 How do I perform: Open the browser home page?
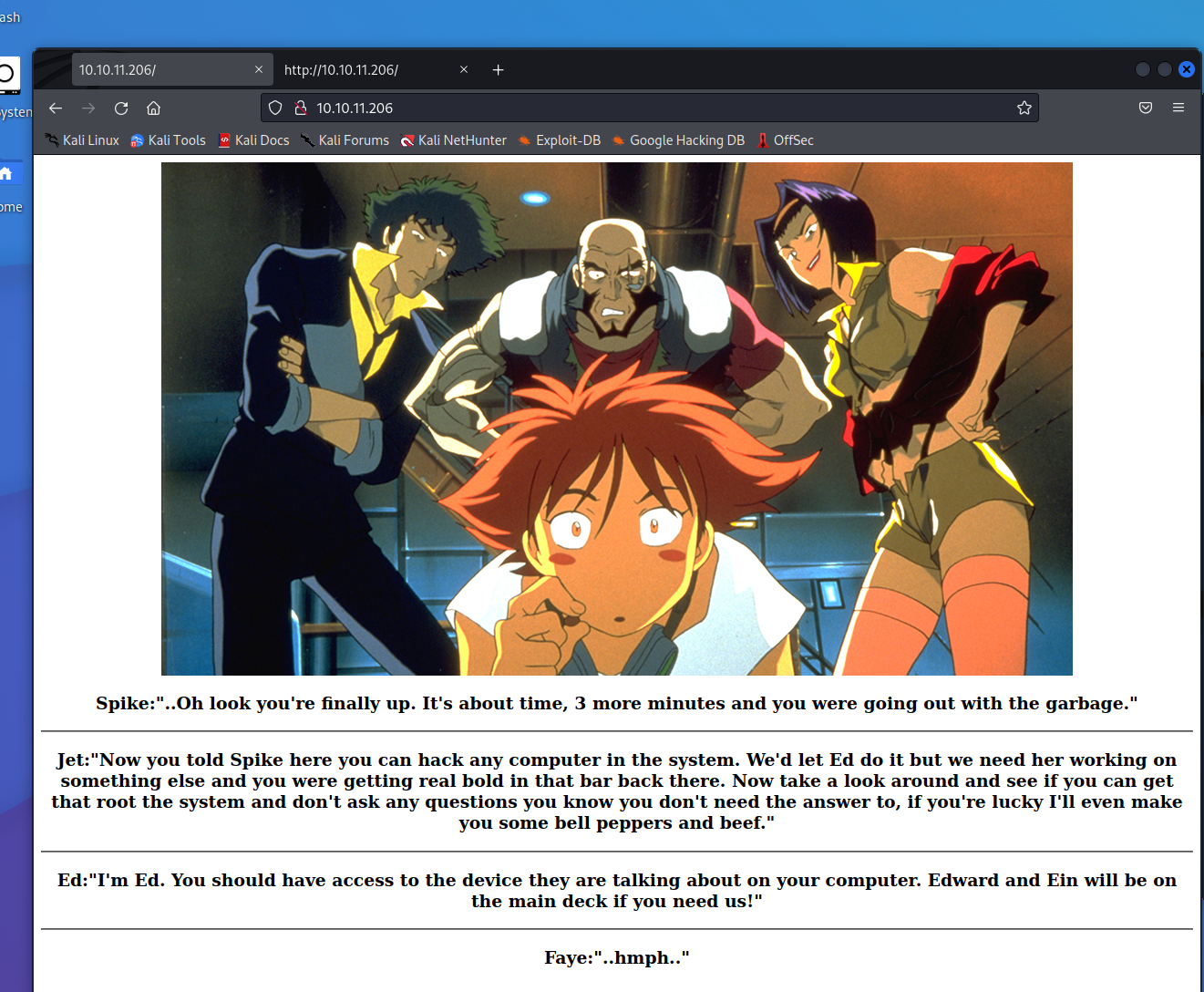click(154, 108)
